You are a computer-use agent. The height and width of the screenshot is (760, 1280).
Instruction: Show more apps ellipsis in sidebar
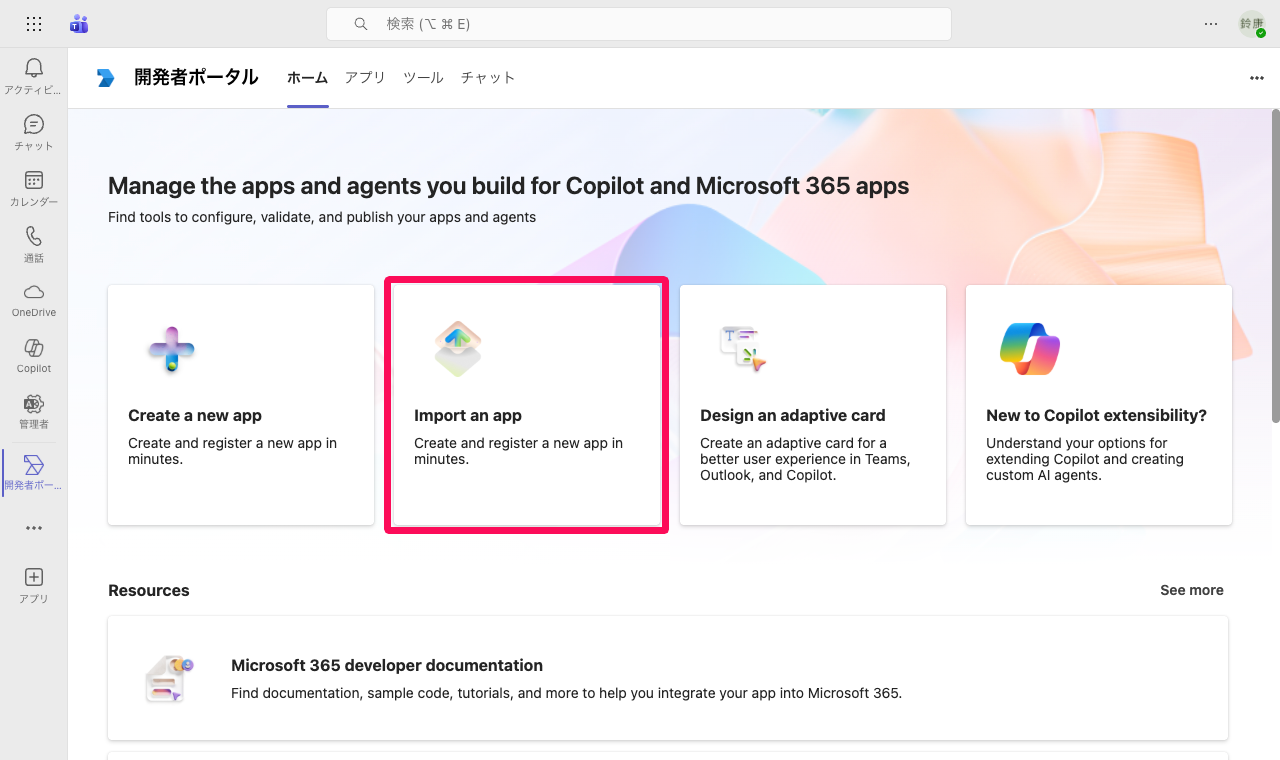(x=34, y=528)
